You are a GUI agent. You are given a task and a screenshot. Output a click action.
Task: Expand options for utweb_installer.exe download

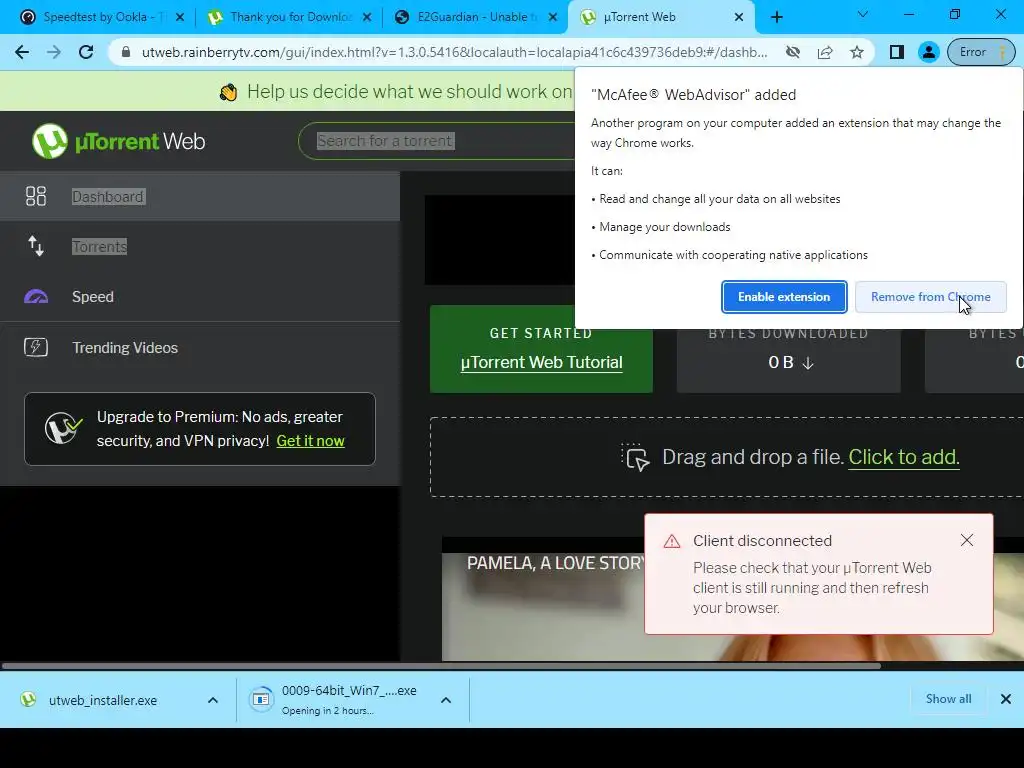(213, 700)
